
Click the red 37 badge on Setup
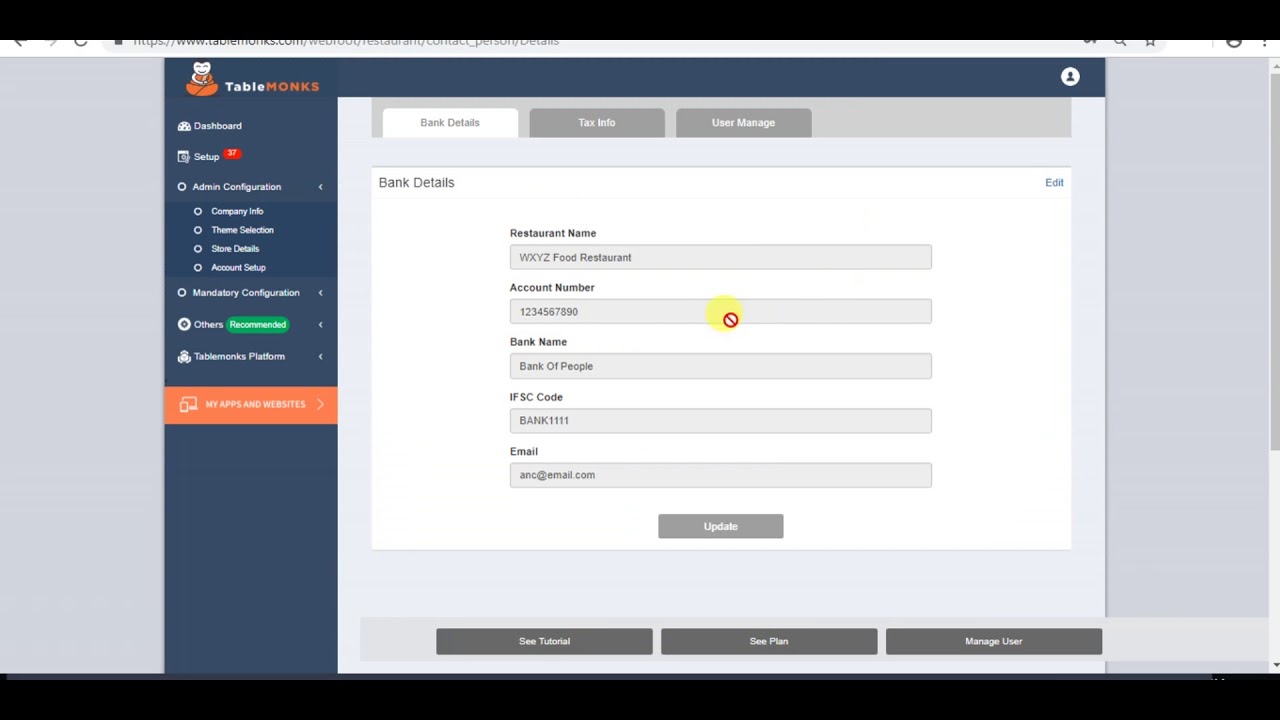(x=232, y=154)
